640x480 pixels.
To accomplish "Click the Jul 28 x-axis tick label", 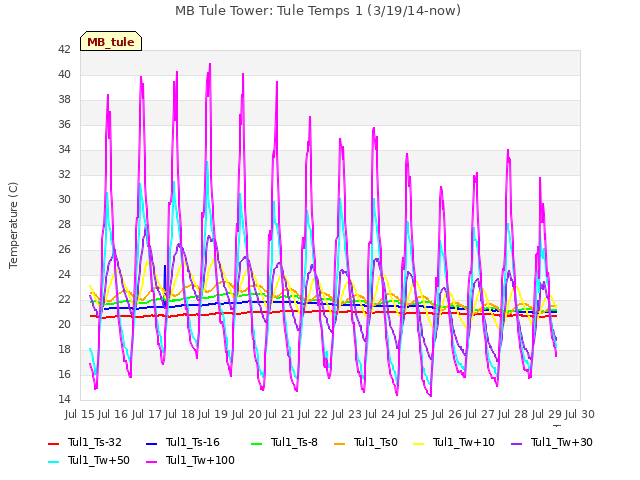I will [x=513, y=414].
